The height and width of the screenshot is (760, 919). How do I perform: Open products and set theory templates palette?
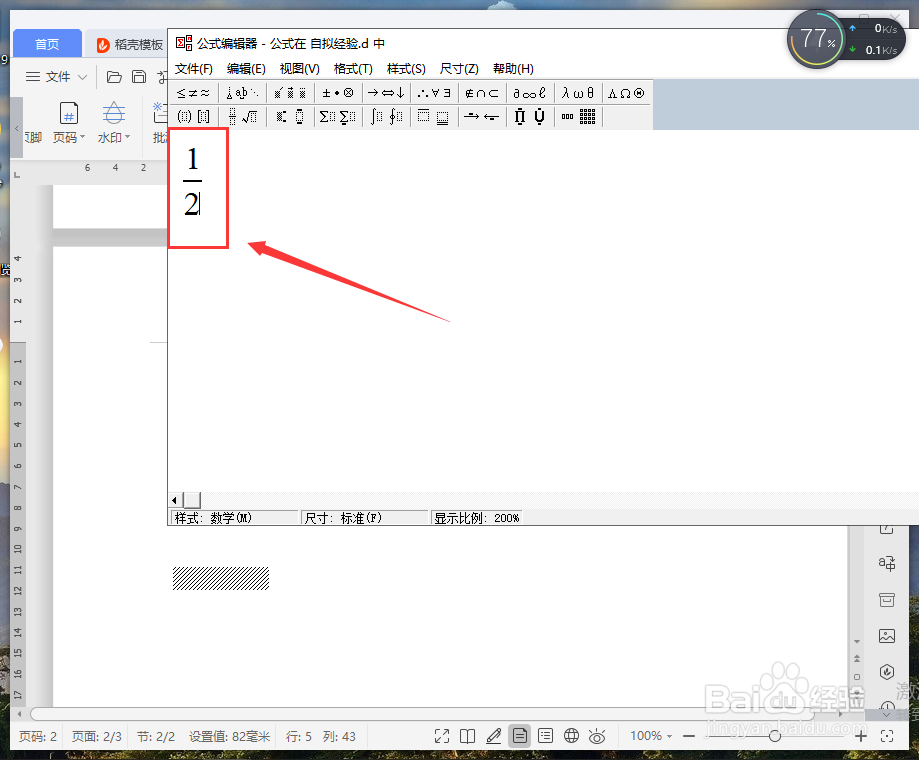[x=530, y=117]
